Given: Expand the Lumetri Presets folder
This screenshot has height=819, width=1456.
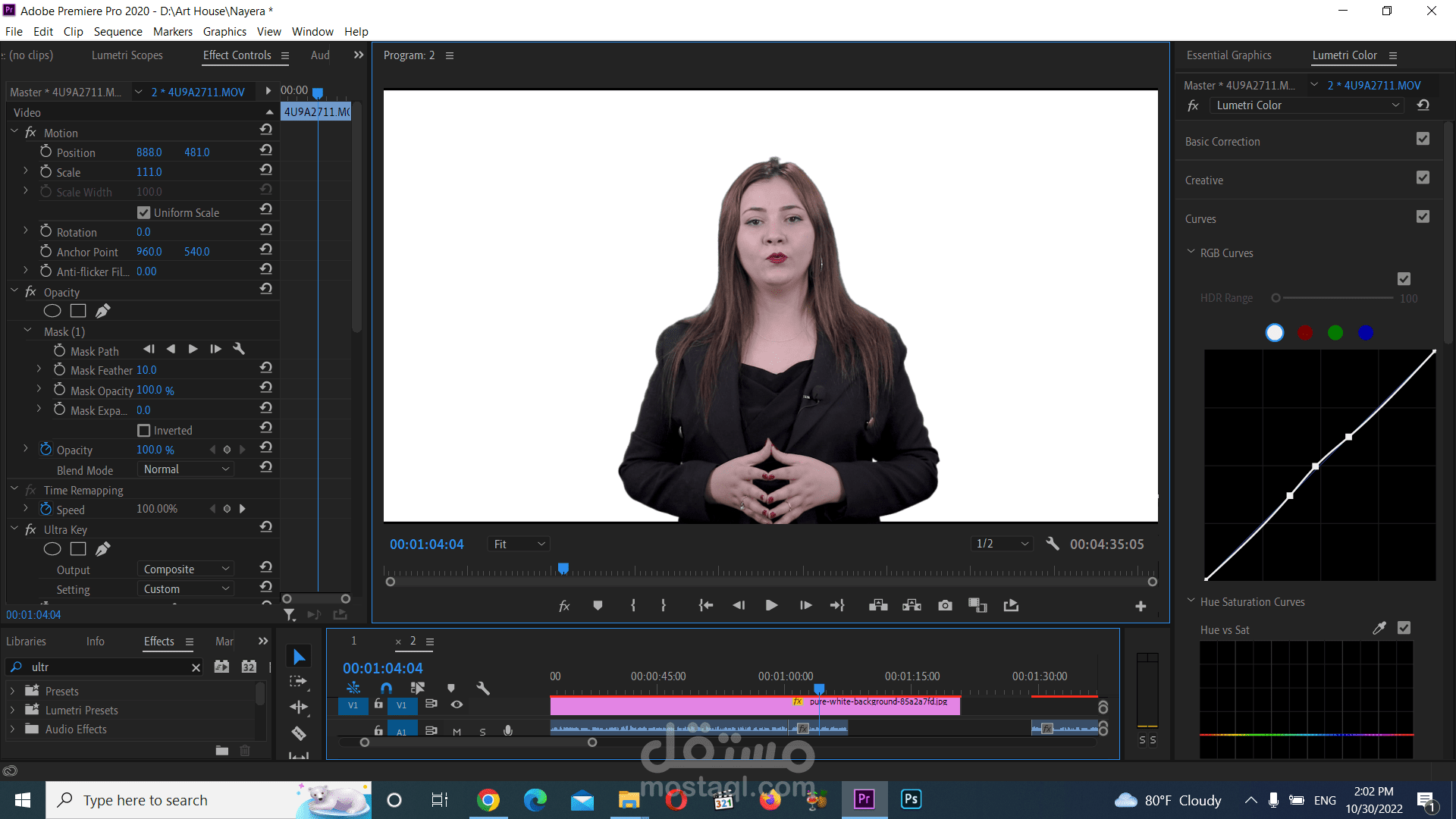Looking at the screenshot, I should click(12, 710).
